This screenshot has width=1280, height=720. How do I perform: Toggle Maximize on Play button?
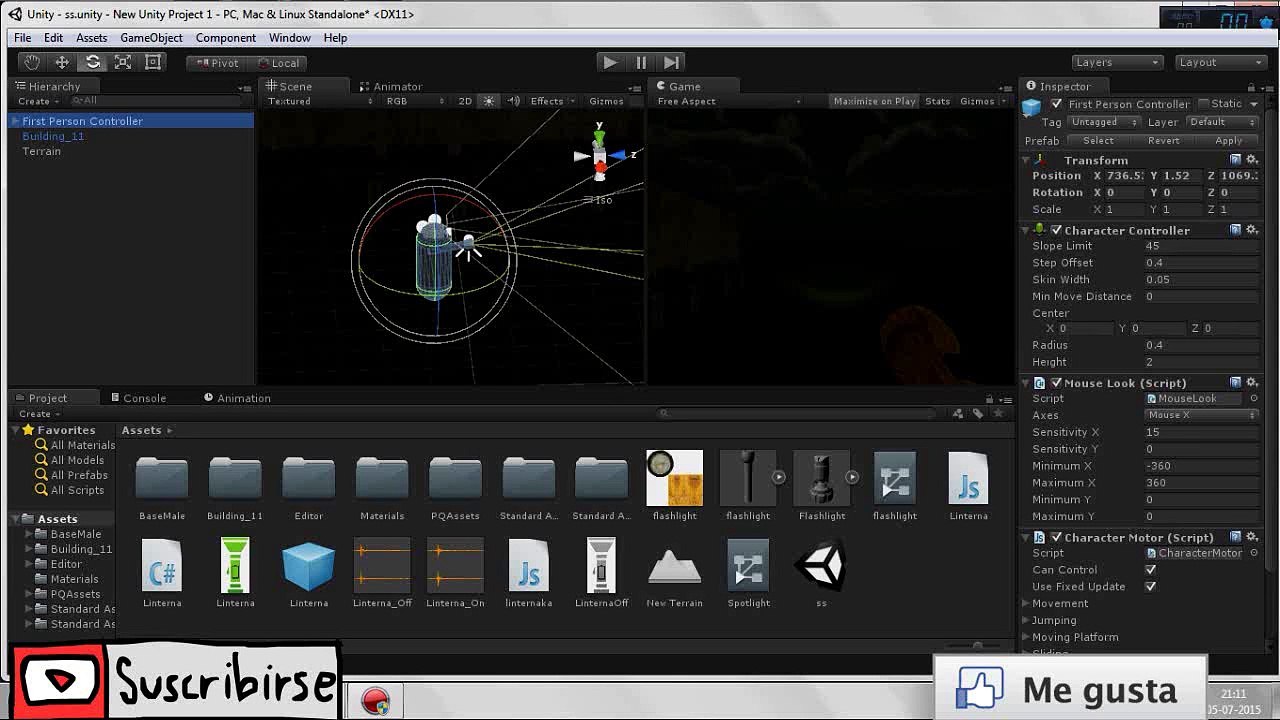[x=874, y=101]
